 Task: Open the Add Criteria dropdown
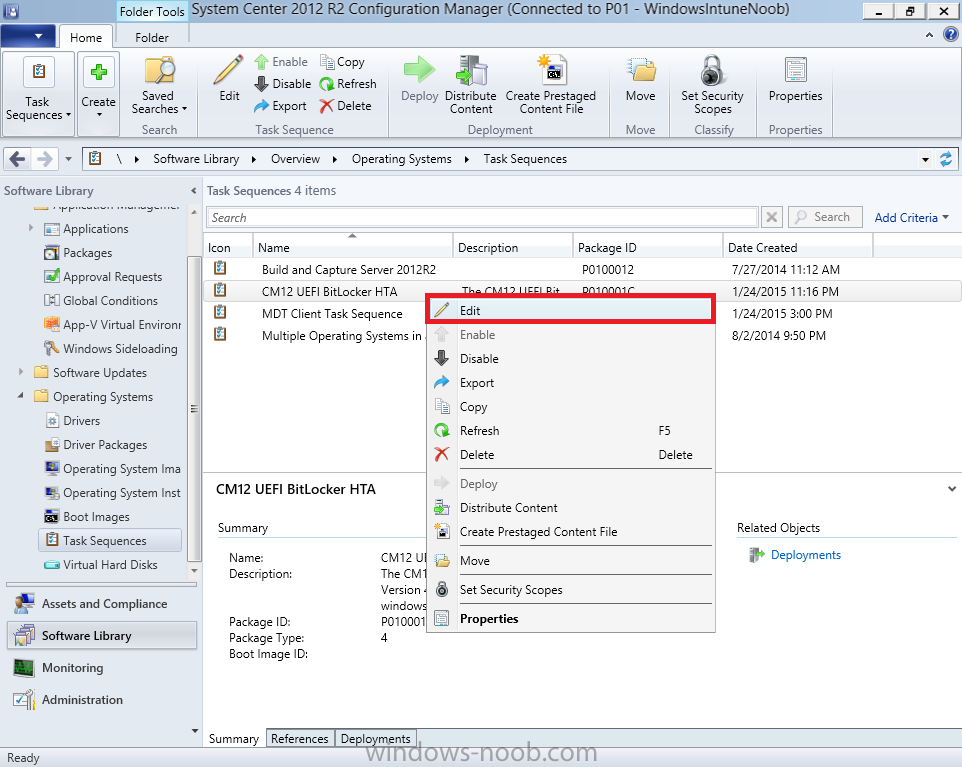click(911, 218)
